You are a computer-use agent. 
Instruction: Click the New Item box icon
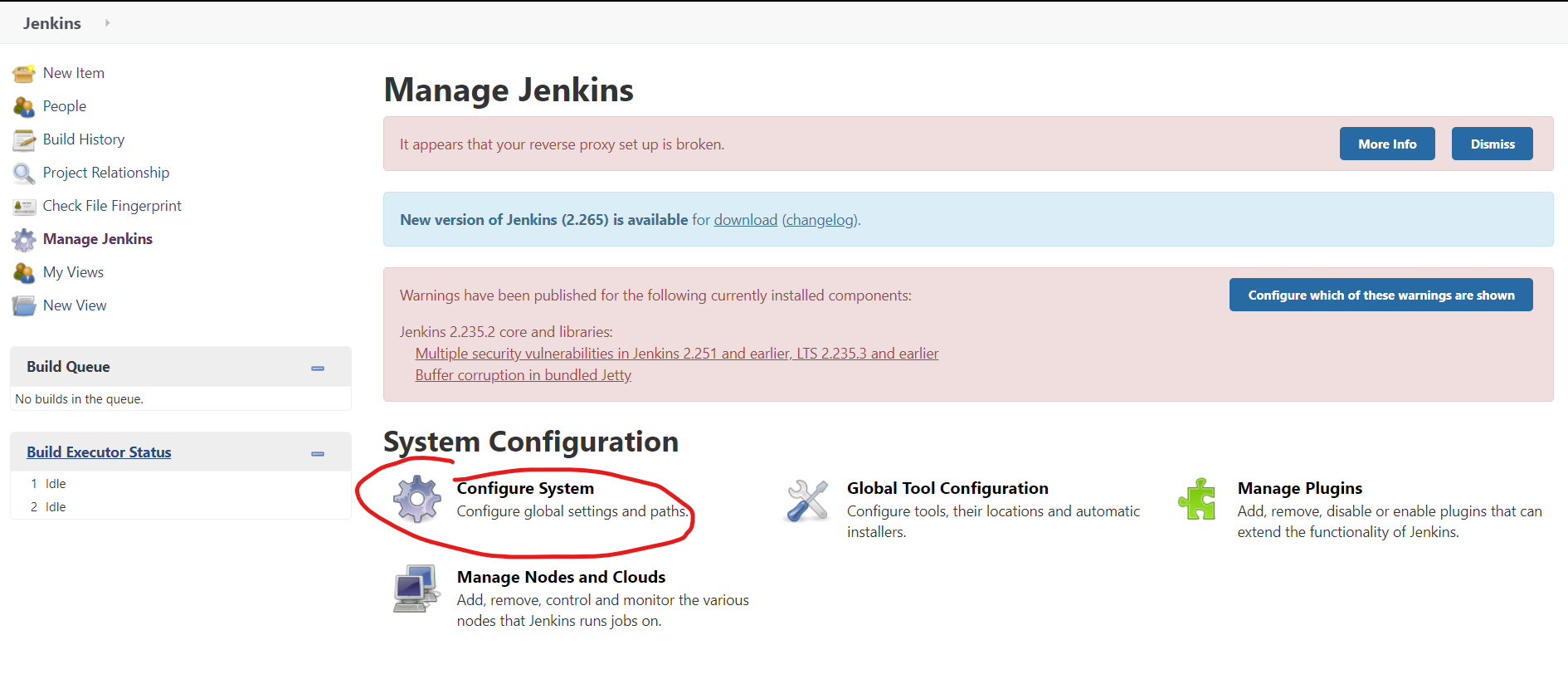[24, 74]
